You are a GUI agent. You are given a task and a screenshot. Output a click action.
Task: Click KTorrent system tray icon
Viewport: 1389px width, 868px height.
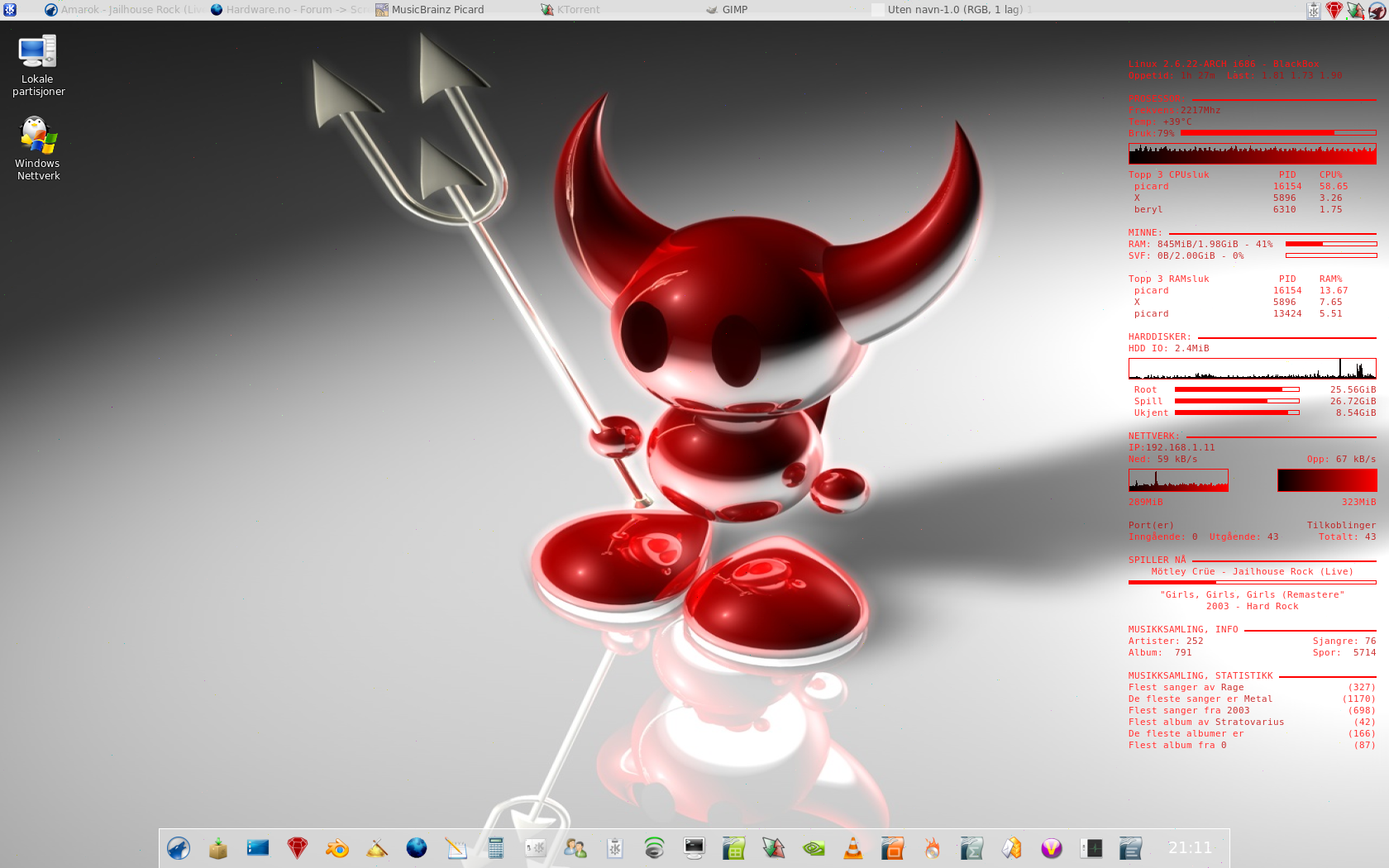click(x=1355, y=10)
